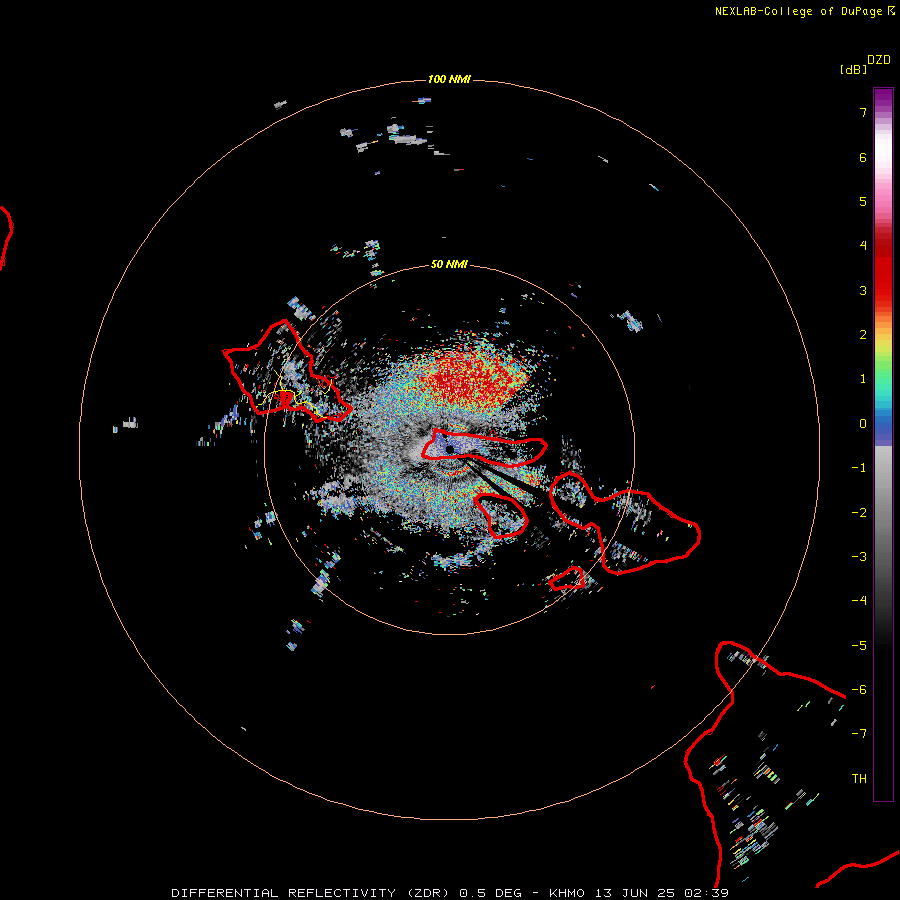Click the blue band near zero on colorbar
Image resolution: width=900 pixels, height=900 pixels.
(x=883, y=425)
